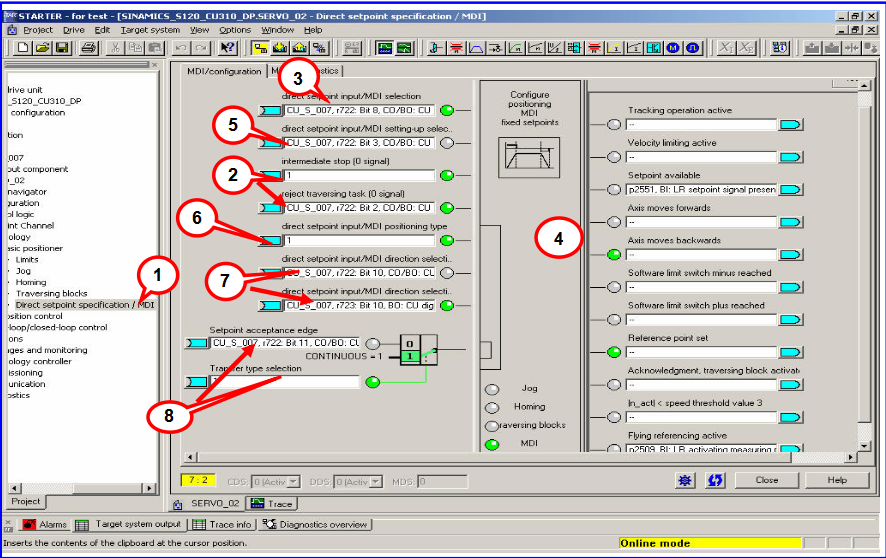Click the open folder toolbar icon
886x558 pixels.
[41, 47]
